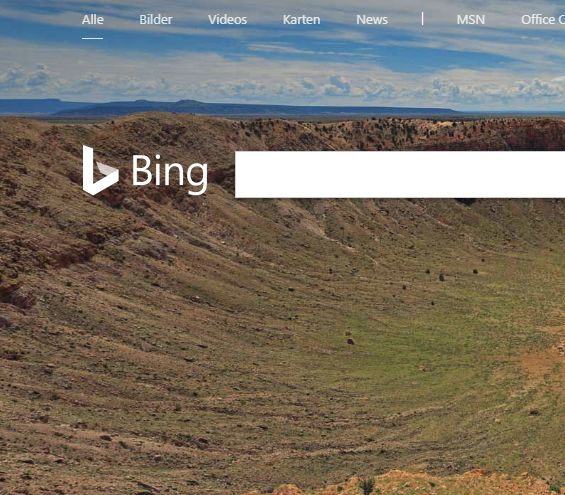Focus the Bing search input box

tap(400, 175)
